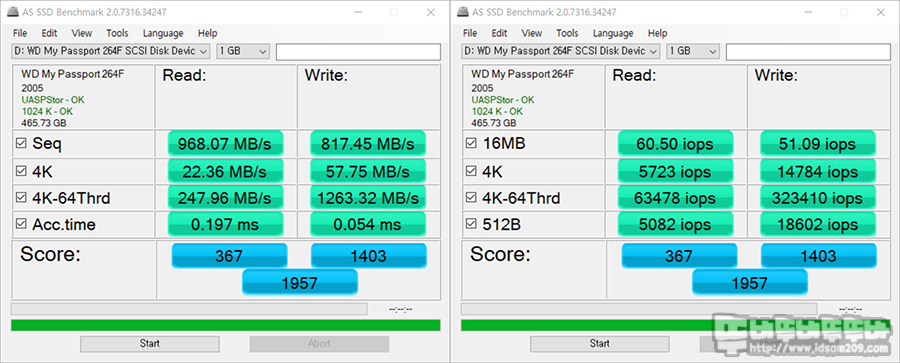The width and height of the screenshot is (900, 363).
Task: Uncheck the 4K test in right window
Action: click(471, 171)
